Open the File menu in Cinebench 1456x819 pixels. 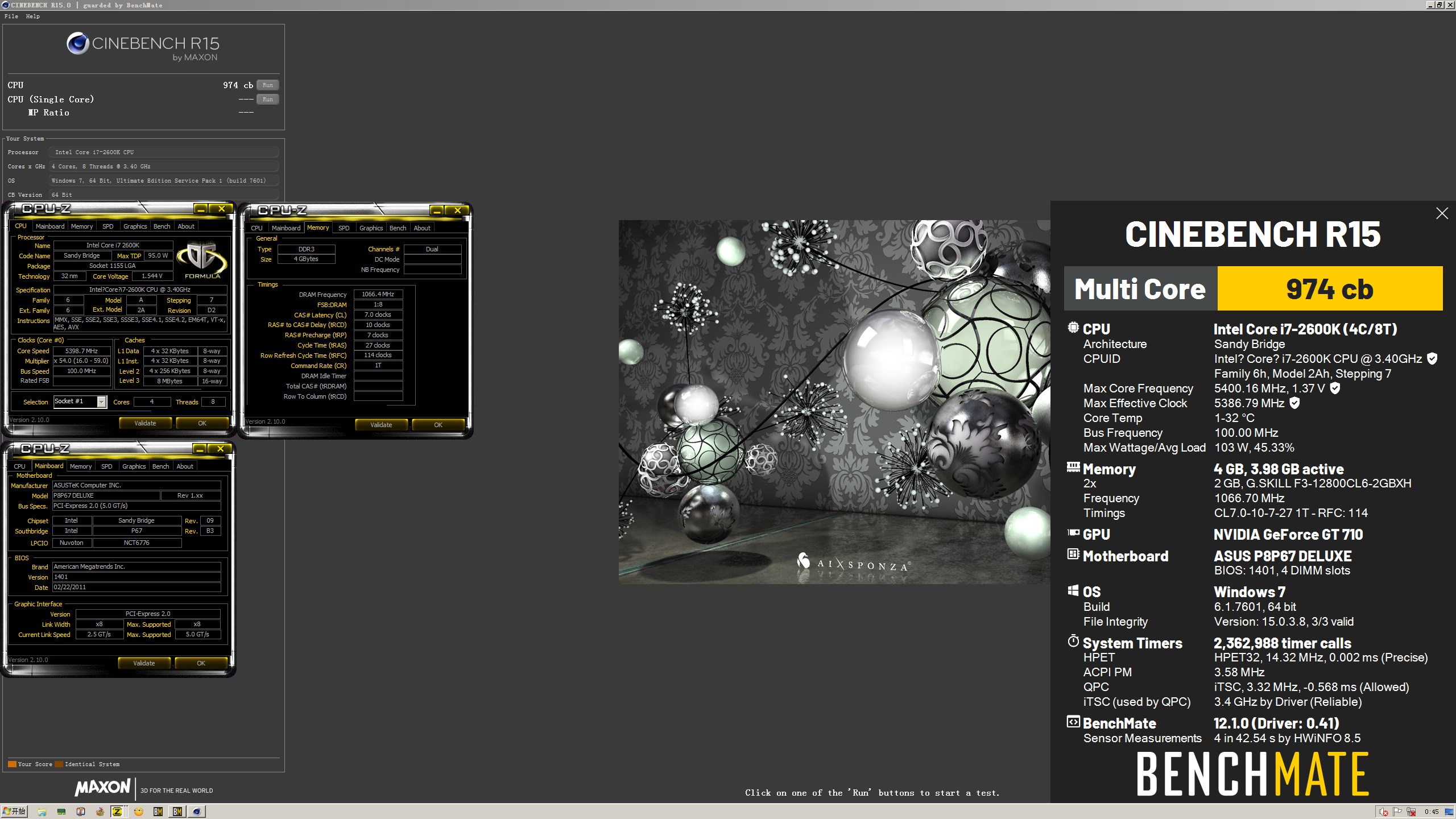(x=11, y=16)
